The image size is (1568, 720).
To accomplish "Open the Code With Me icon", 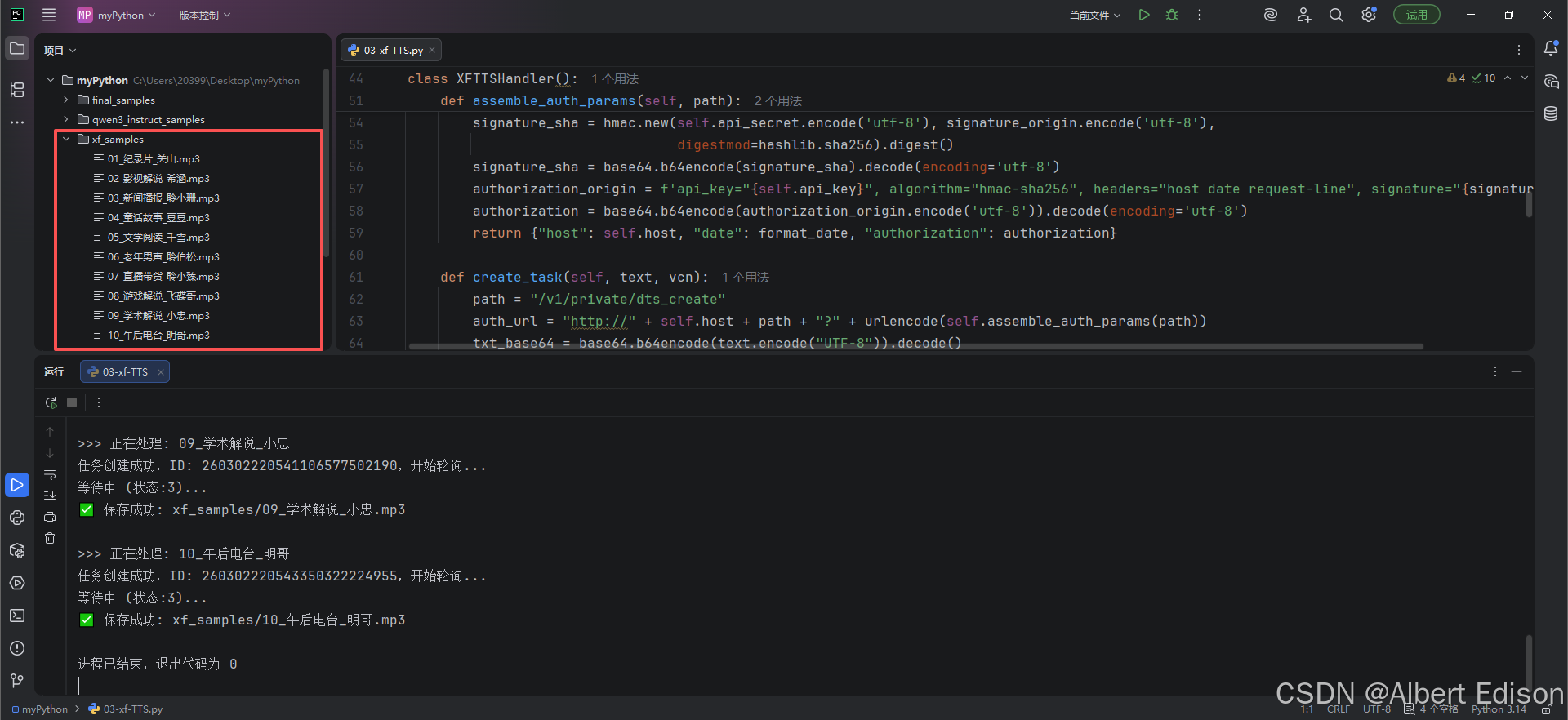I will tap(1303, 15).
